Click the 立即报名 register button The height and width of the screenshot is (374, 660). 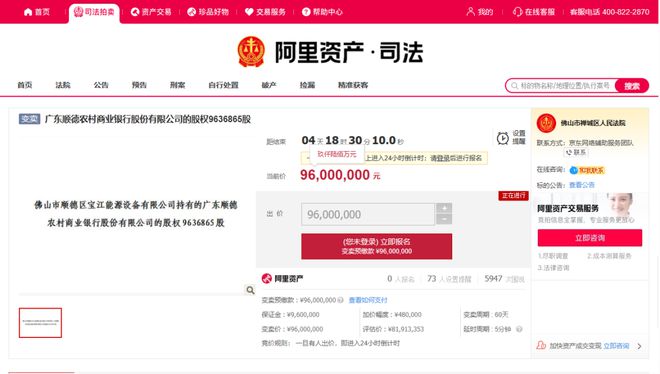click(376, 246)
